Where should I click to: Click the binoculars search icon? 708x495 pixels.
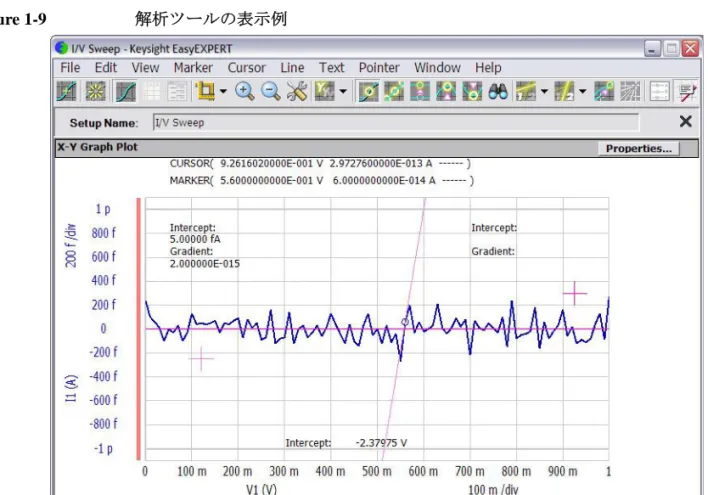[498, 91]
